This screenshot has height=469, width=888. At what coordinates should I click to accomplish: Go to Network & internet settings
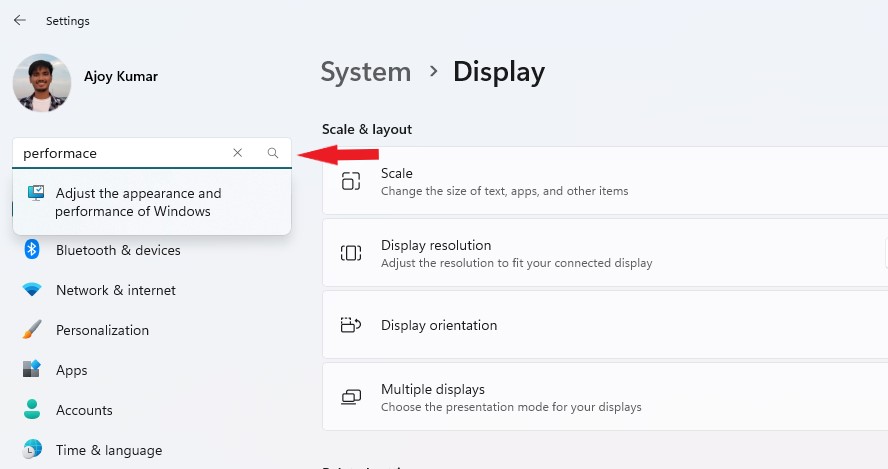click(116, 290)
